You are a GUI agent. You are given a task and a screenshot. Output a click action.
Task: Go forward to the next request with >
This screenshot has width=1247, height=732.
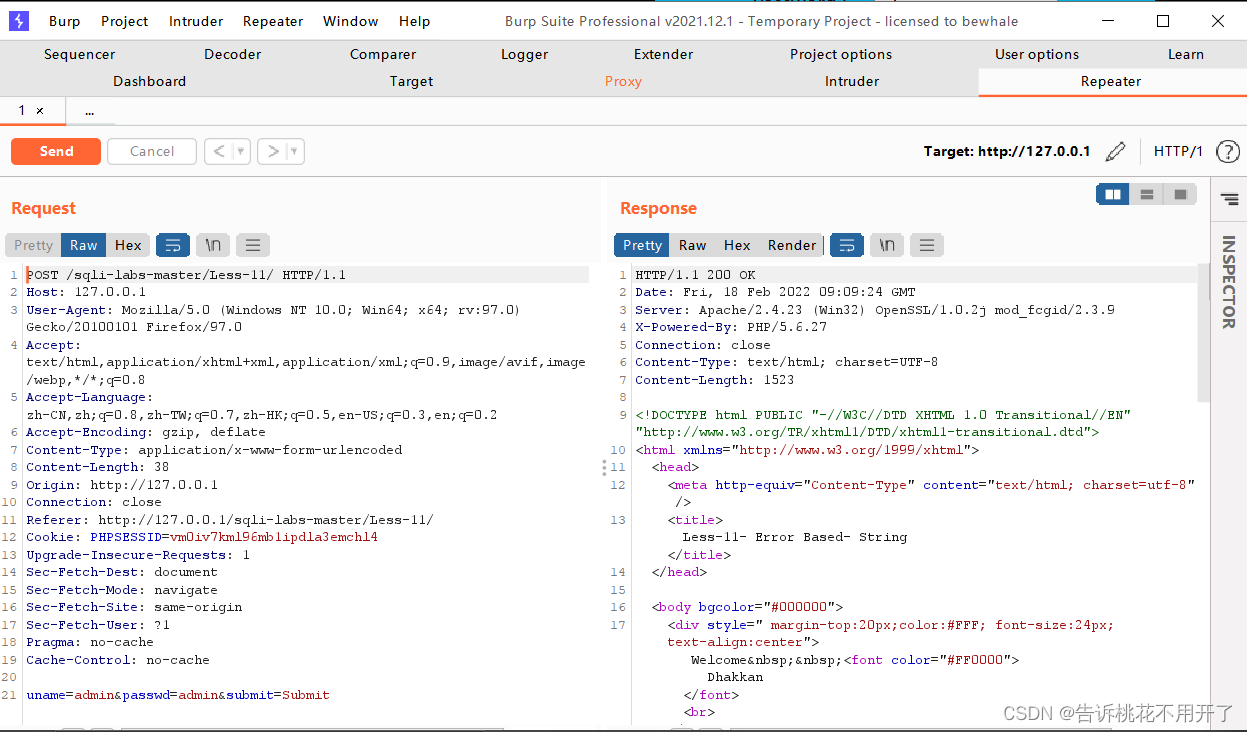(x=272, y=152)
